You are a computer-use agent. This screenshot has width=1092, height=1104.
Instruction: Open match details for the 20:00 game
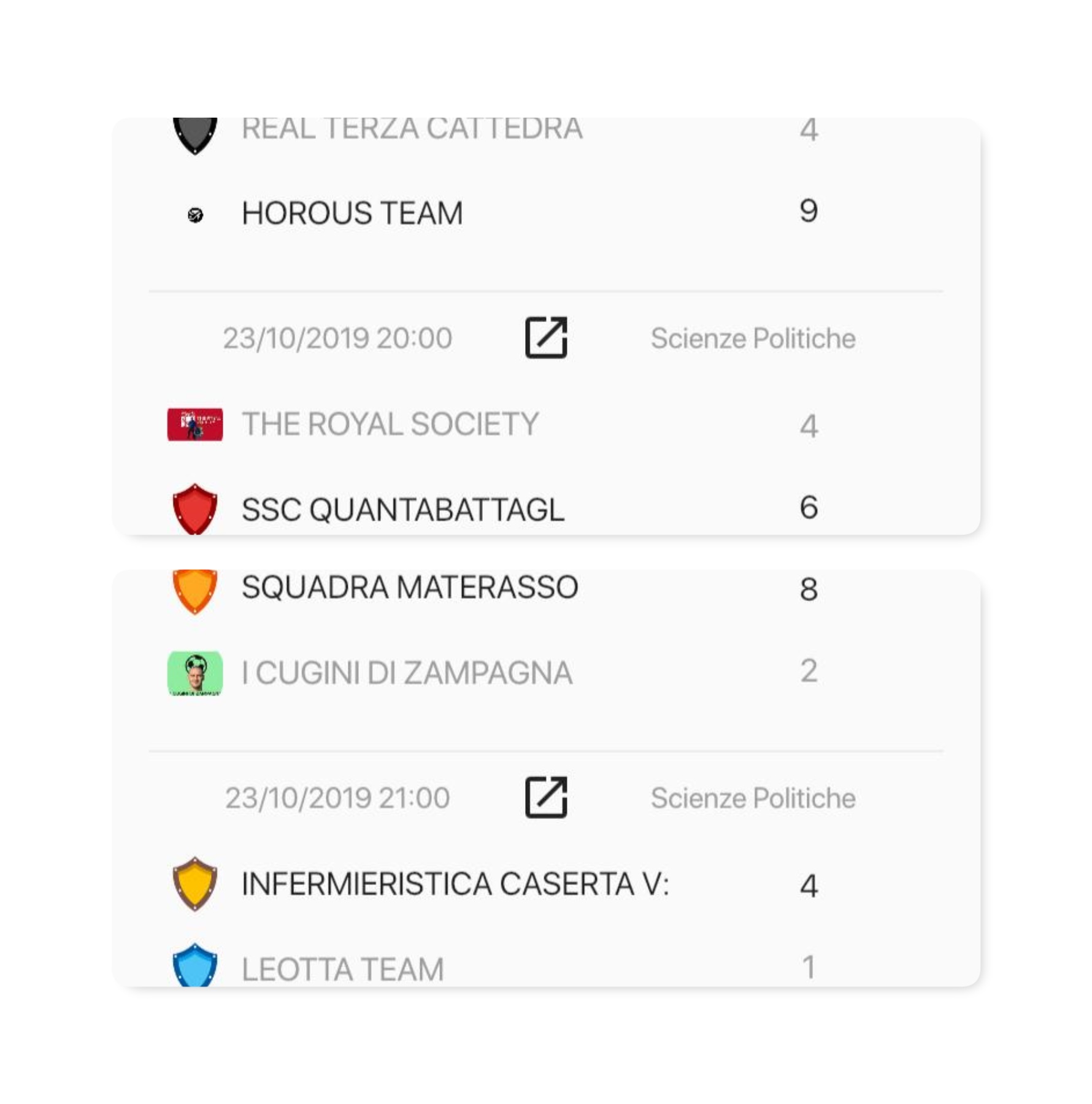pyautogui.click(x=546, y=337)
